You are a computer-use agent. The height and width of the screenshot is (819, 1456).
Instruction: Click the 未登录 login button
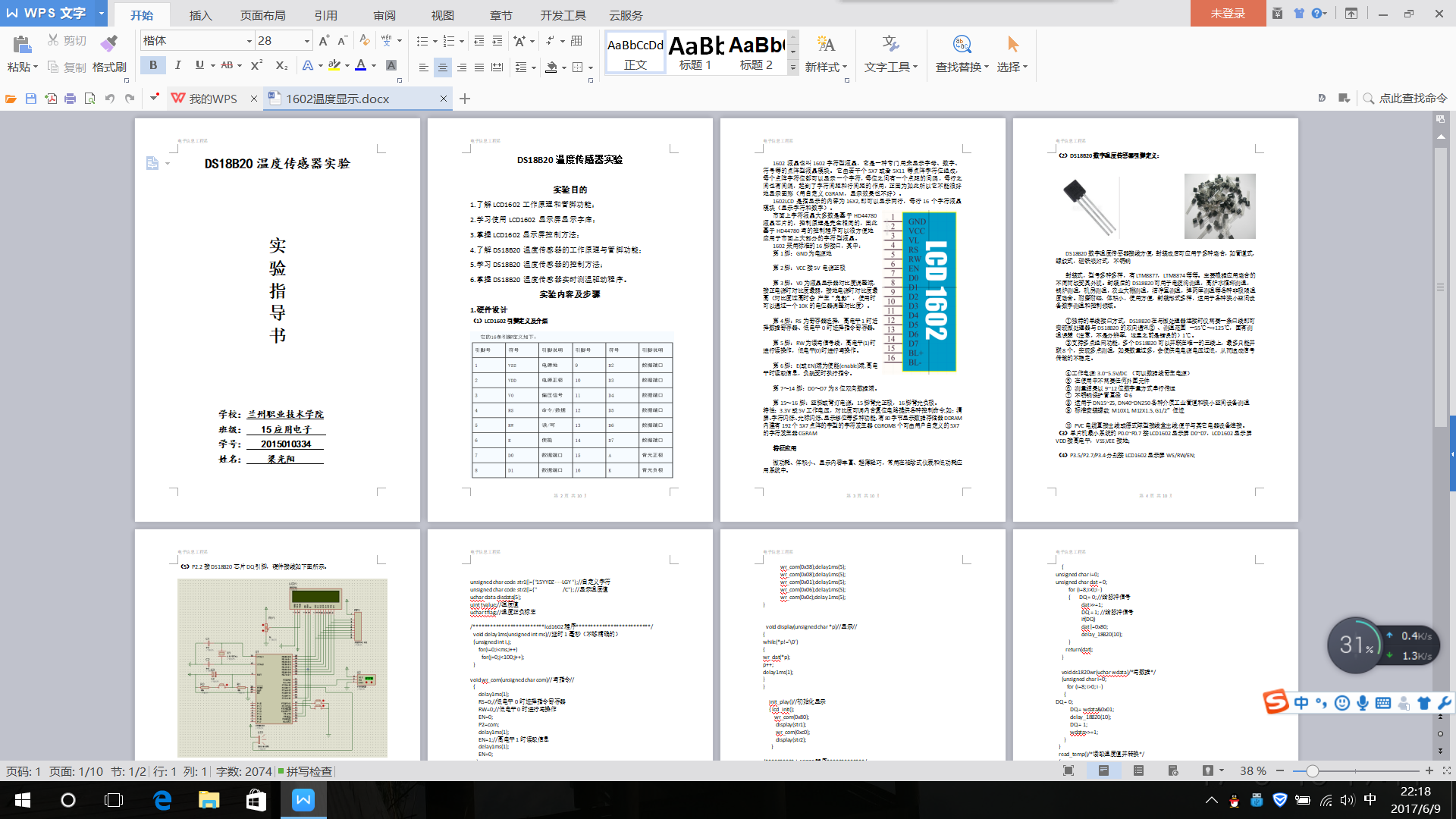(1228, 13)
